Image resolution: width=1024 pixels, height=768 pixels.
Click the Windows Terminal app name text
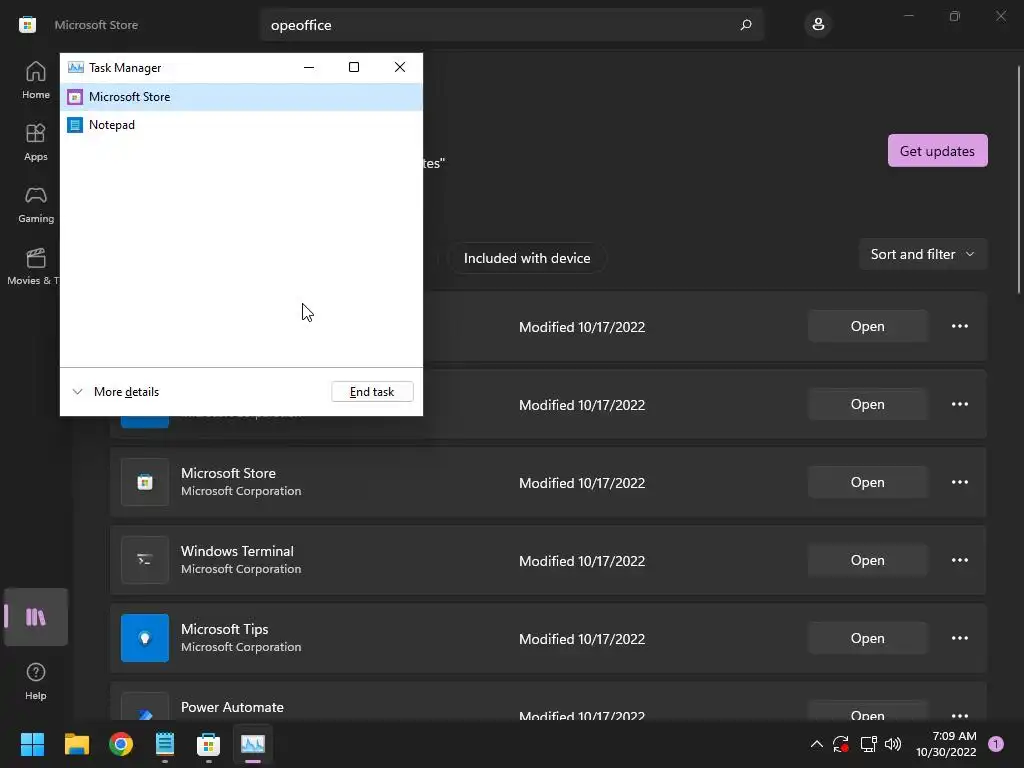pos(237,551)
